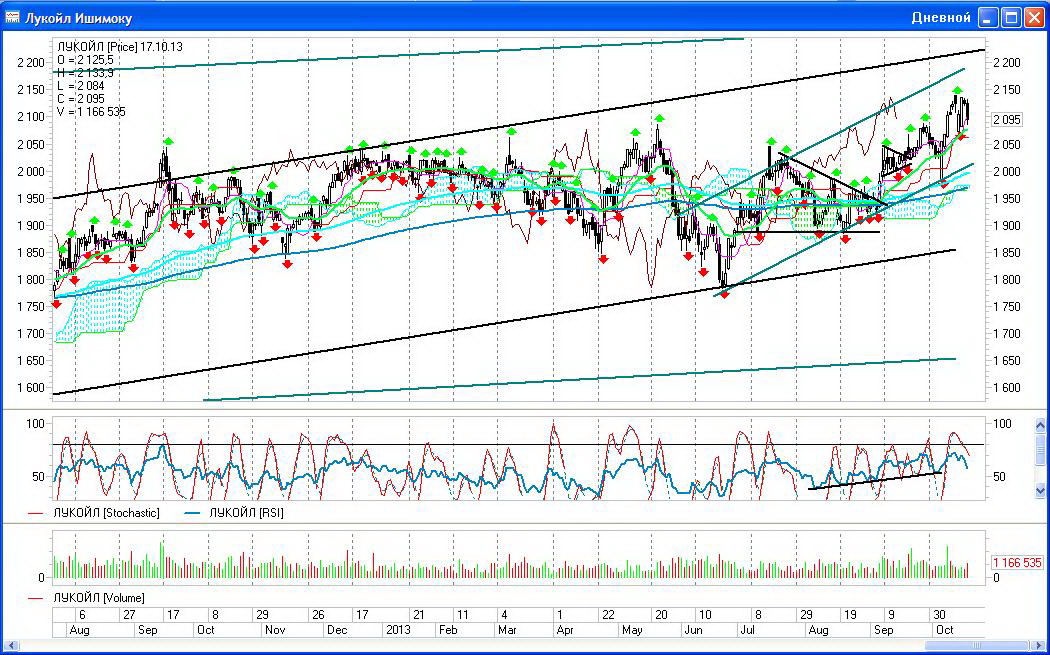Click the day 22 label on time axis
Screen dimensions: 1050x655
click(607, 615)
